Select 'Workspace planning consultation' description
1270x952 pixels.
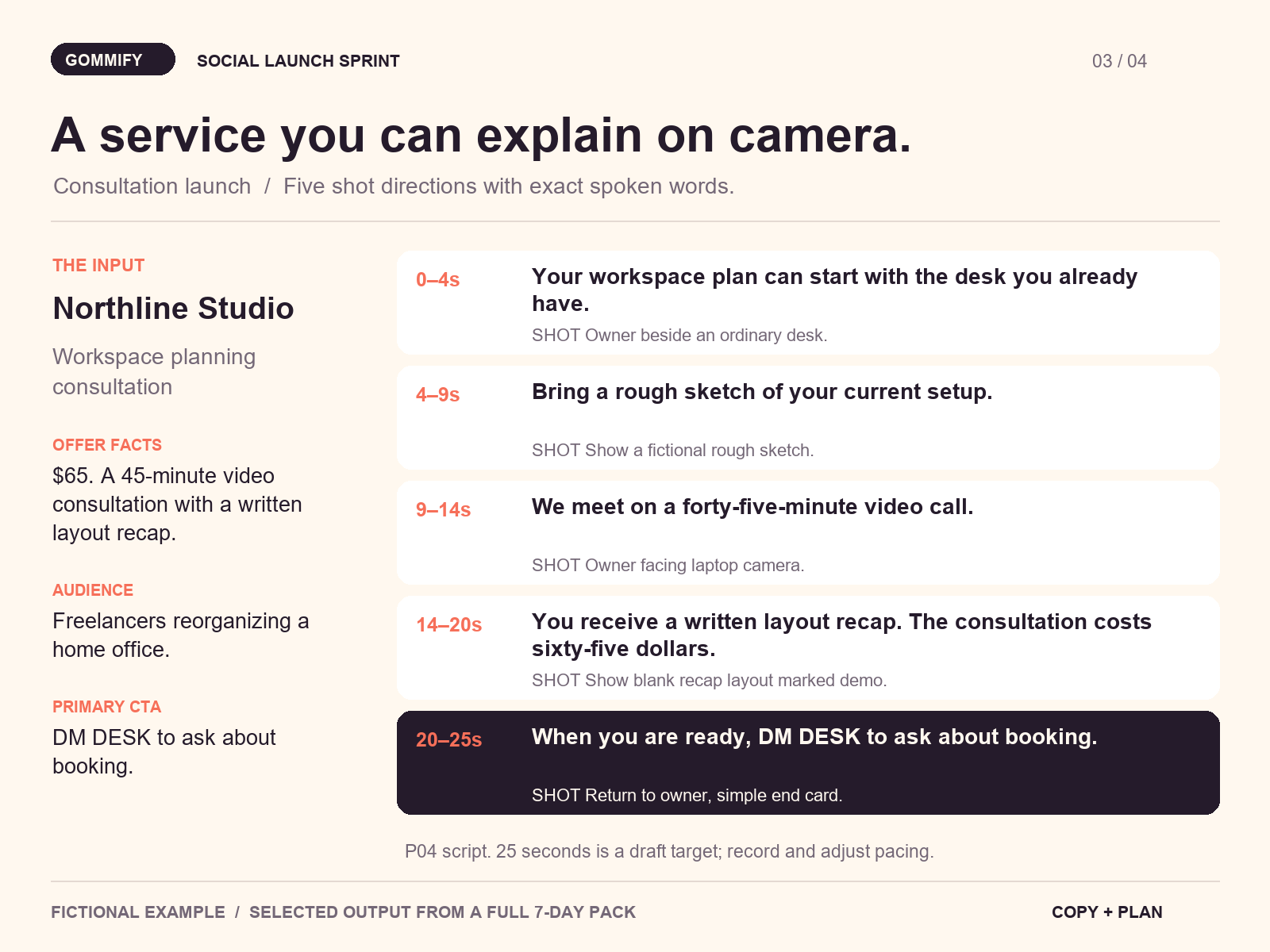click(x=154, y=371)
